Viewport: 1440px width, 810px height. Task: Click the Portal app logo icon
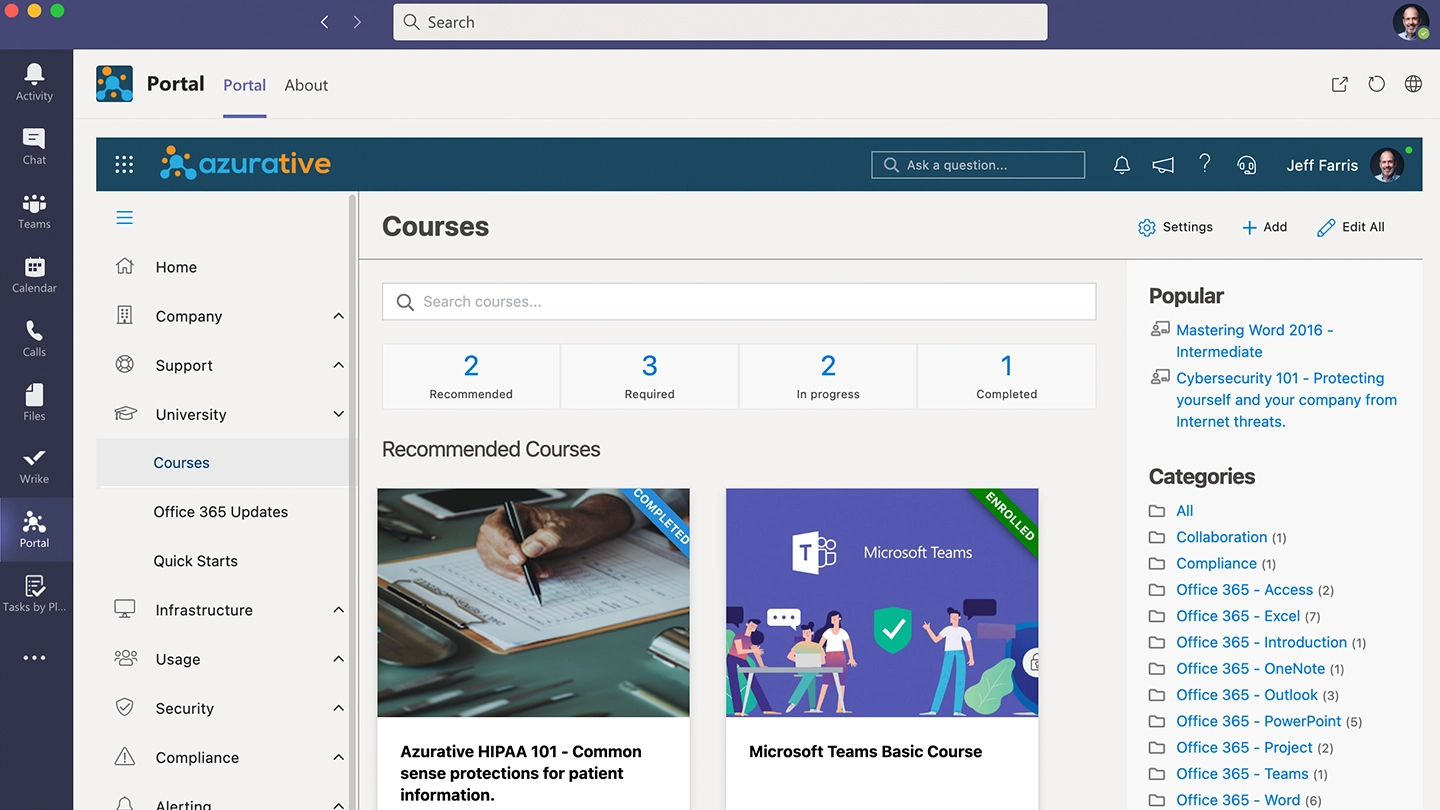tap(114, 84)
